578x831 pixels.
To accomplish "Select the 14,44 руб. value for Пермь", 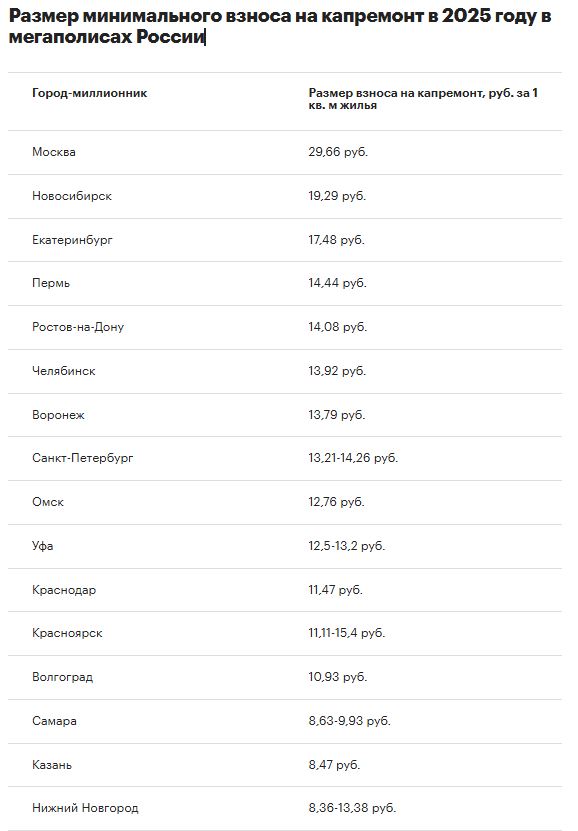I will (337, 283).
